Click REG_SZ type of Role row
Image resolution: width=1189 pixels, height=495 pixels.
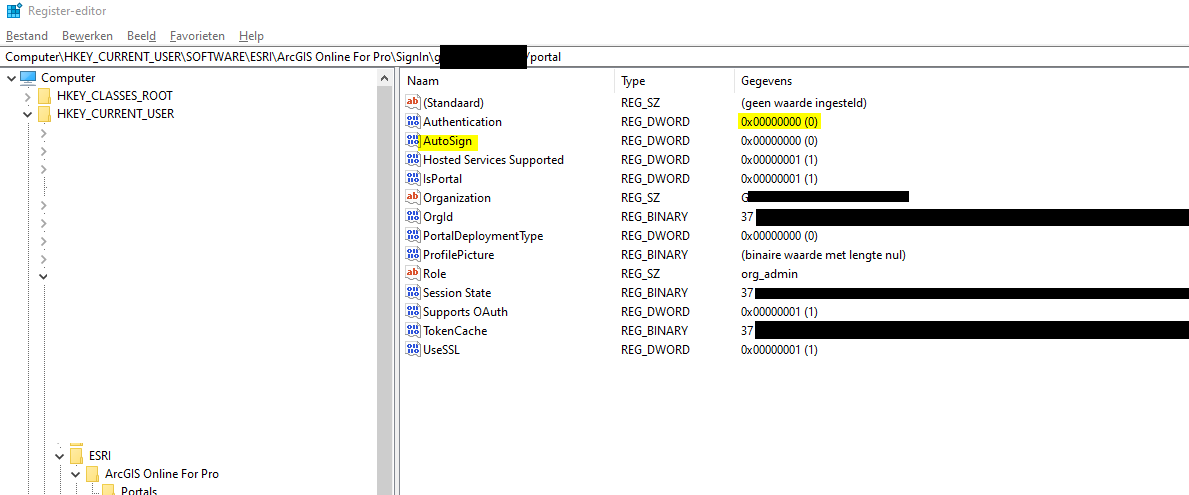point(640,273)
